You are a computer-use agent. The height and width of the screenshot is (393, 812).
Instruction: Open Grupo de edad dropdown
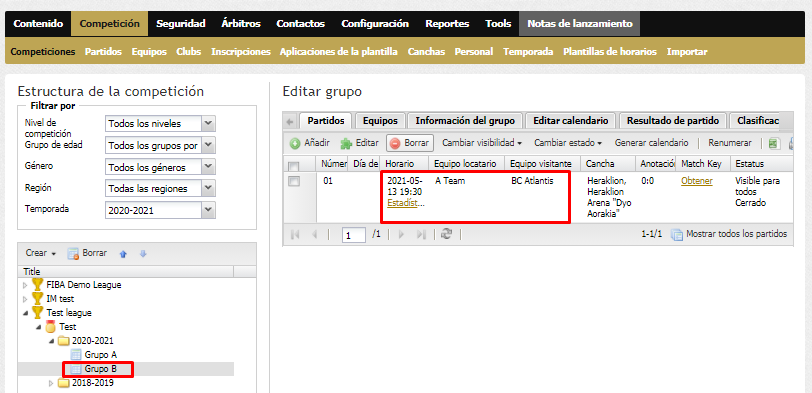click(x=208, y=145)
